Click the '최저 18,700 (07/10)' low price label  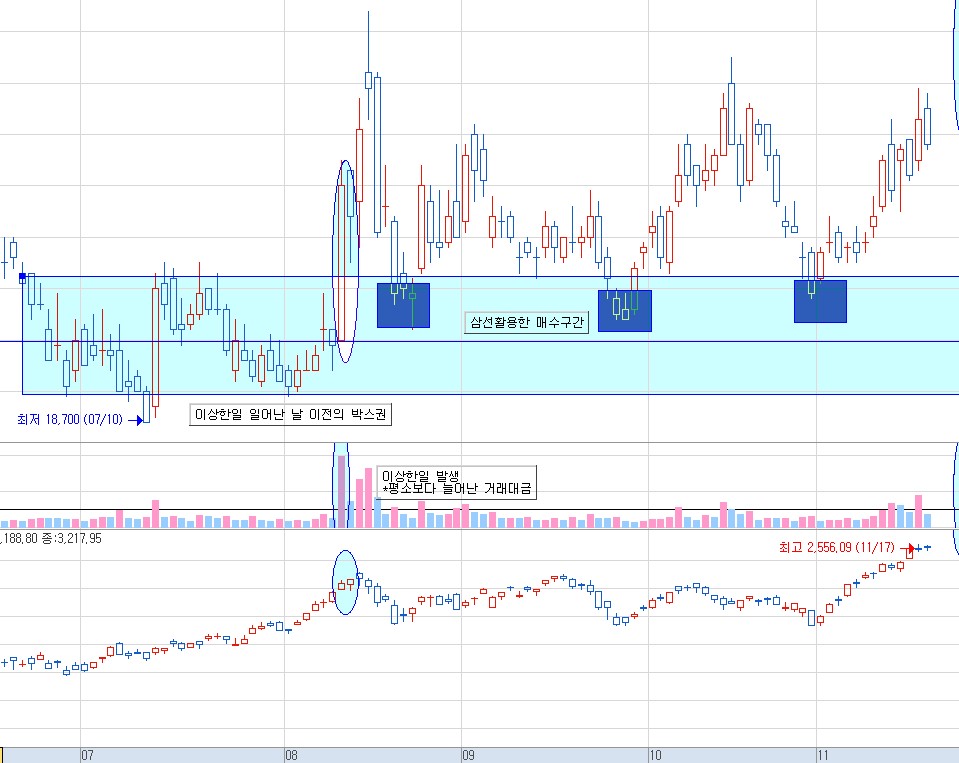tap(70, 419)
